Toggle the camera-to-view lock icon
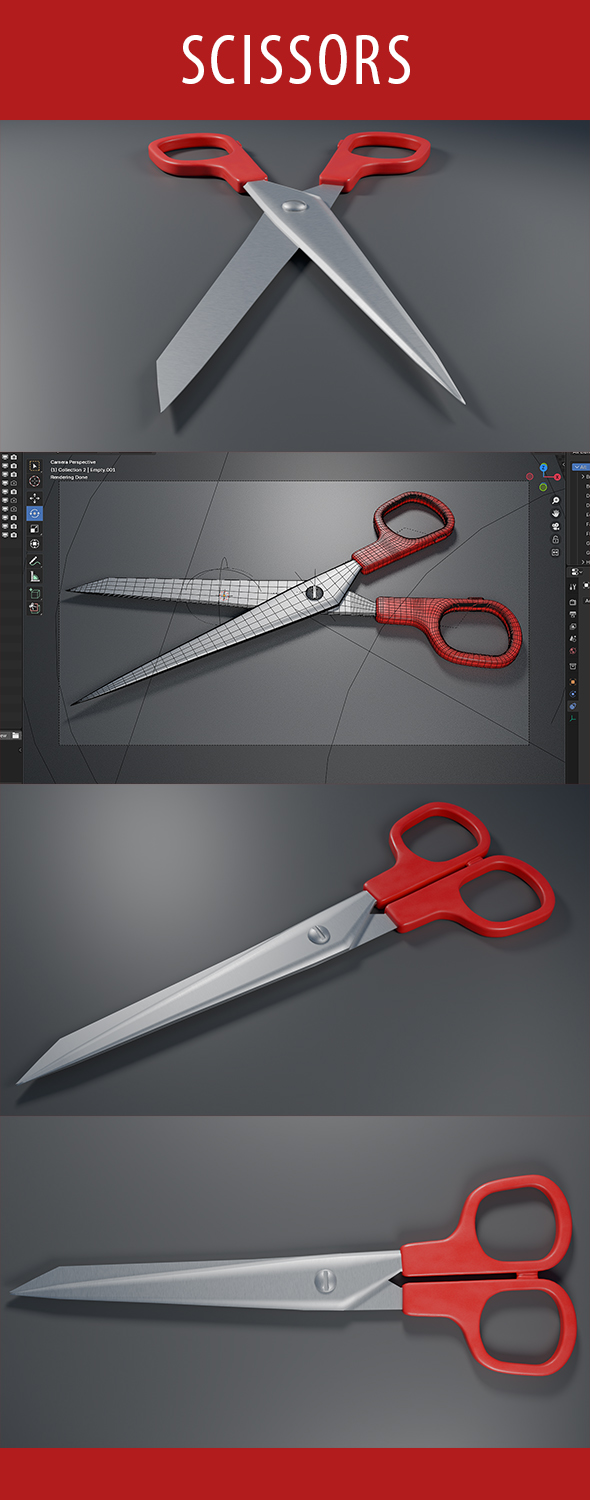This screenshot has height=1500, width=590. 555,540
